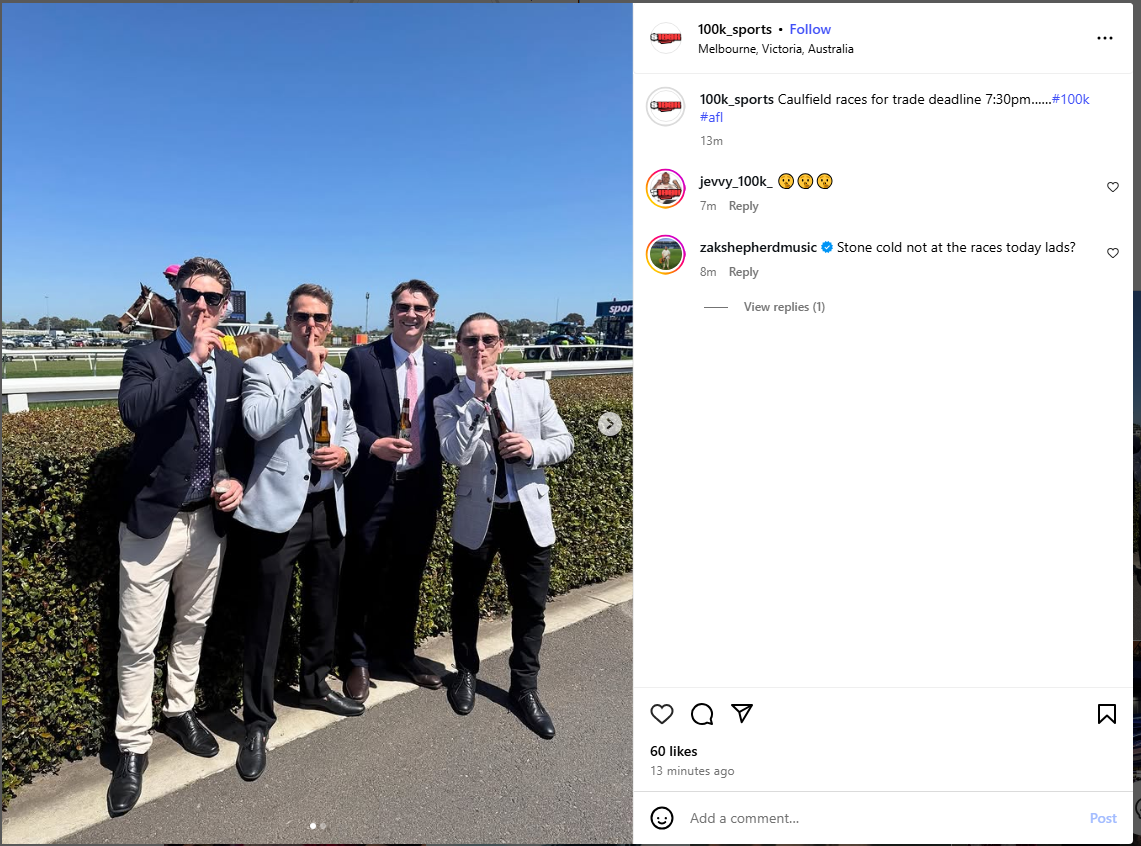Share the post with paper plane icon
Screen dimensions: 1141x846
[x=742, y=713]
